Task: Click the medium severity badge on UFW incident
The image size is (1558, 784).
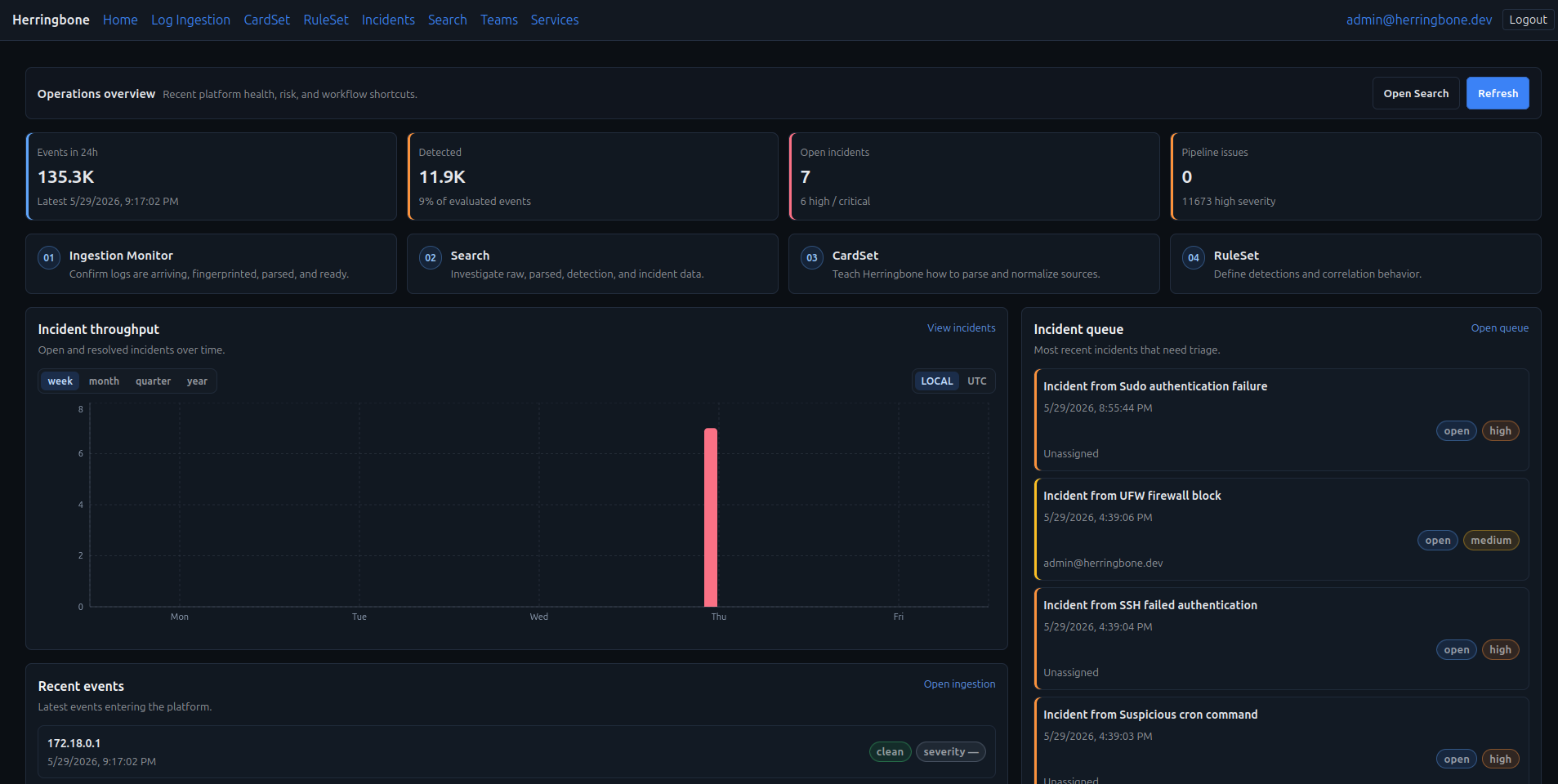Action: pos(1491,541)
